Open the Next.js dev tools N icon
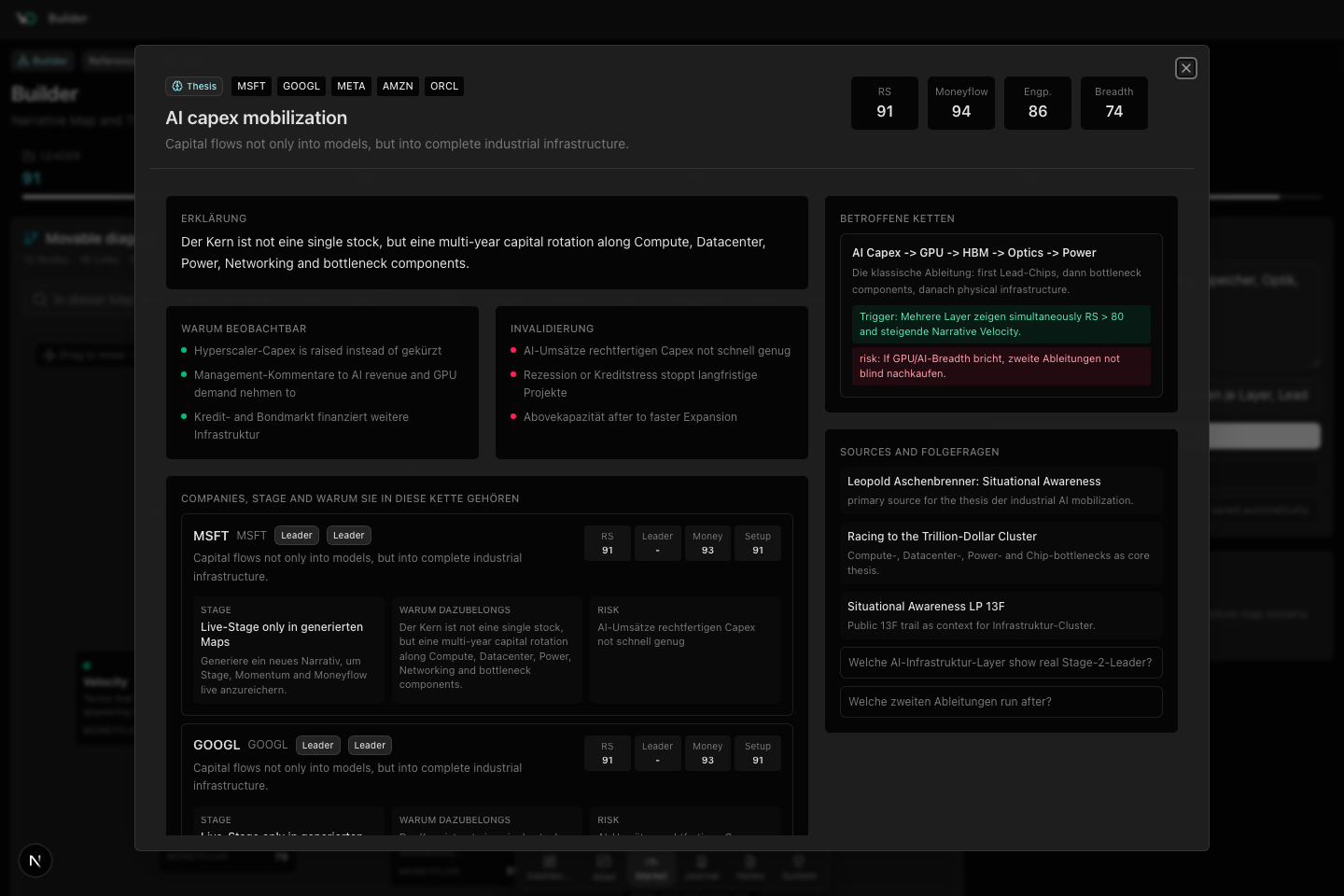The image size is (1344, 896). [35, 861]
